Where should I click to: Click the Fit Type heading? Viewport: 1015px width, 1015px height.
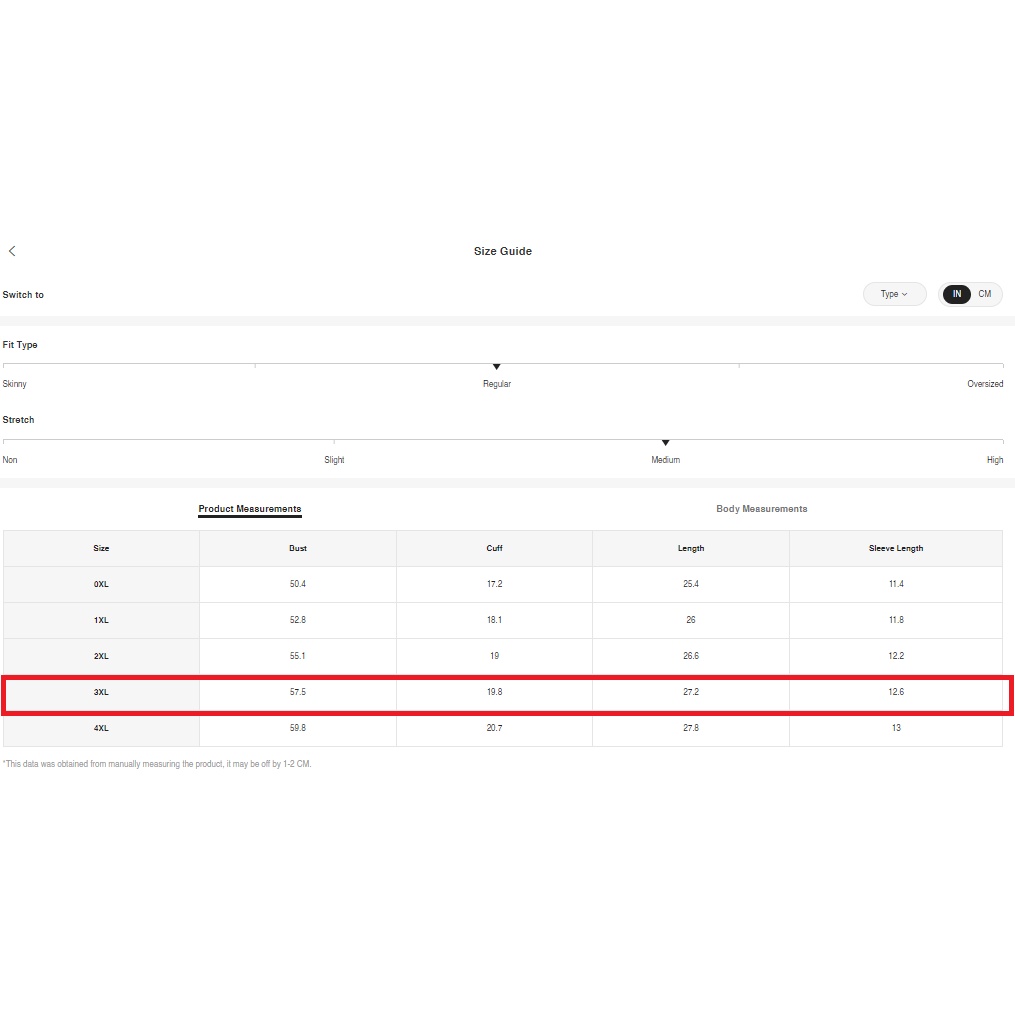tap(19, 345)
